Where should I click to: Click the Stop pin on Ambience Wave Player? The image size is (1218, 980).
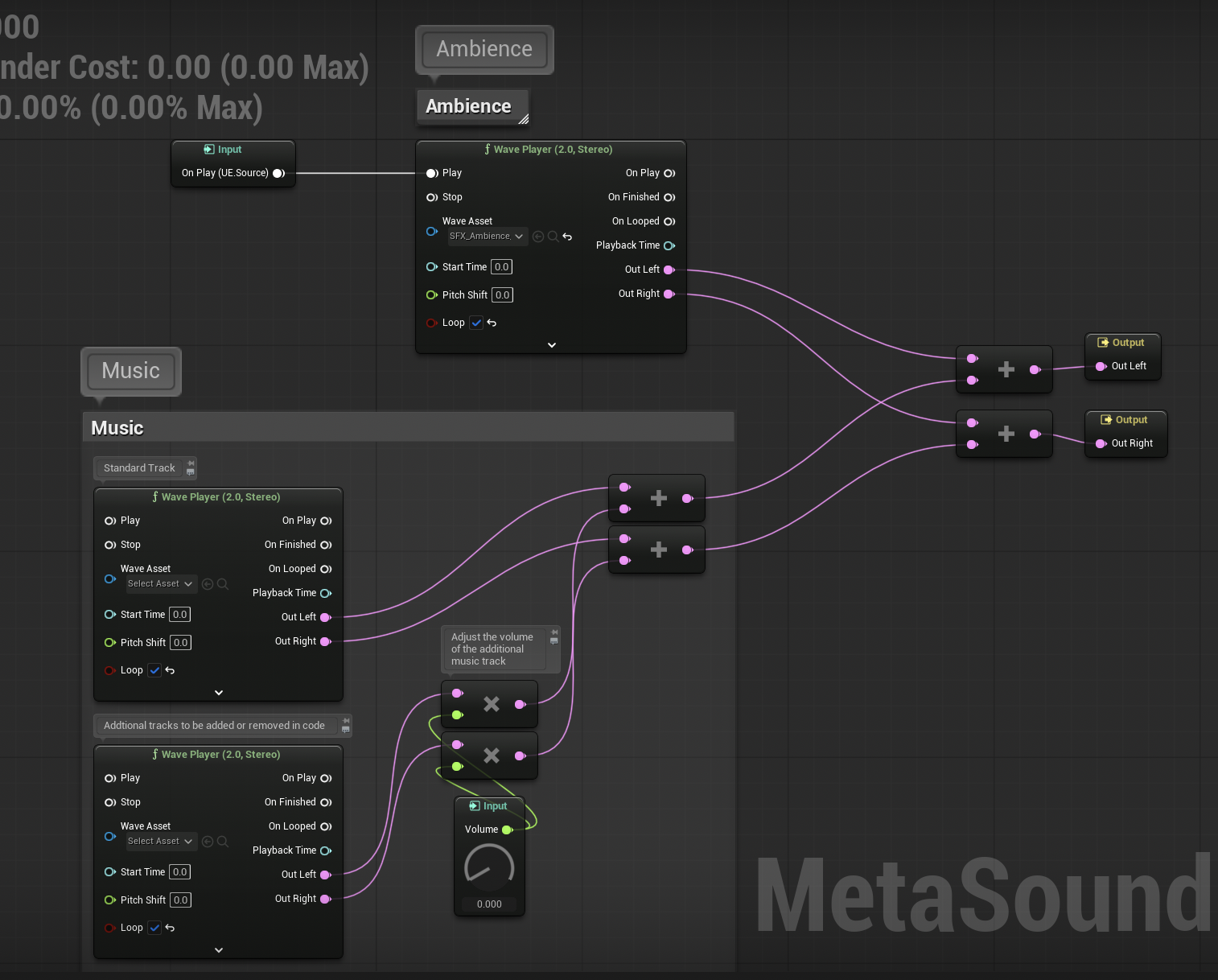point(432,197)
